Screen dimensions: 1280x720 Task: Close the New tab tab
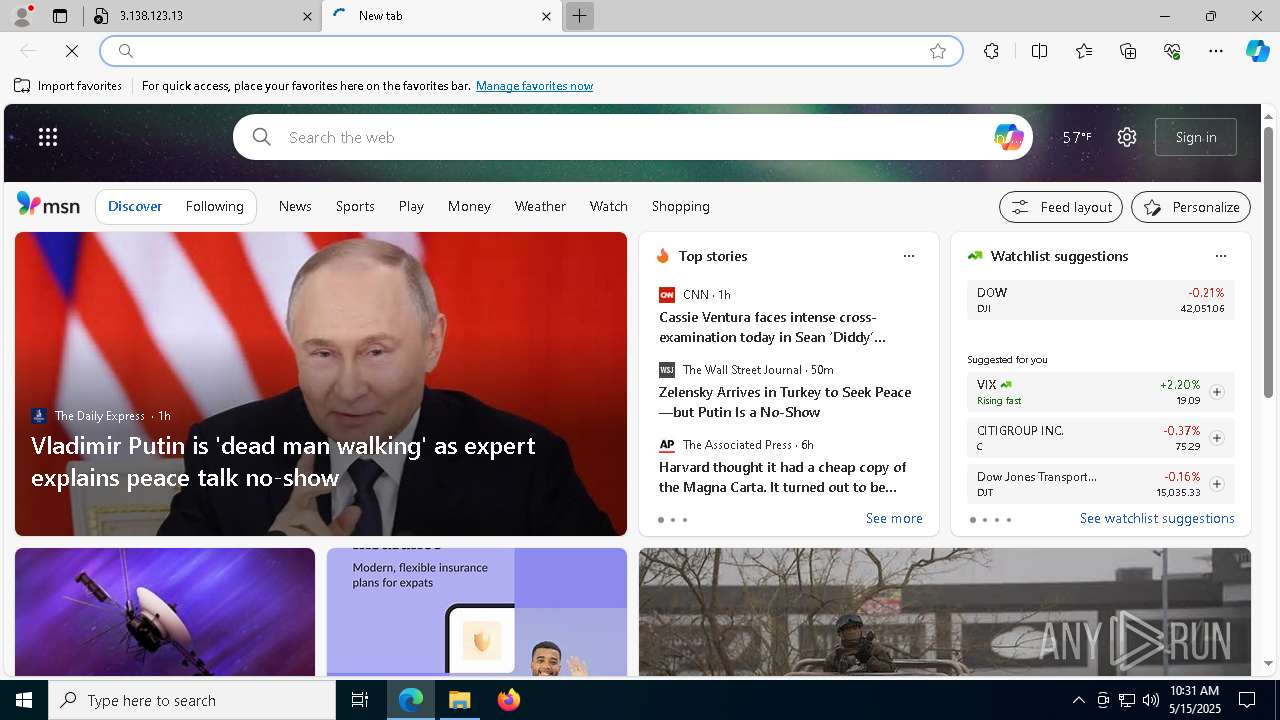pos(546,16)
